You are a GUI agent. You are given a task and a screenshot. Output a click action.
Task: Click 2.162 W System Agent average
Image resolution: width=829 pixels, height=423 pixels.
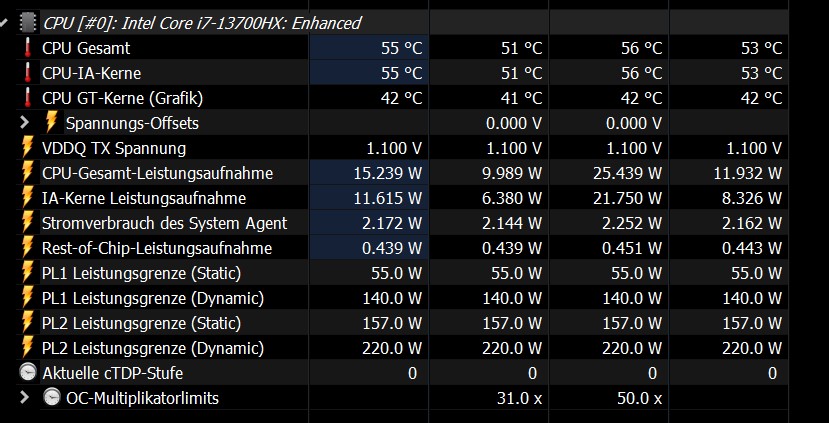(752, 223)
